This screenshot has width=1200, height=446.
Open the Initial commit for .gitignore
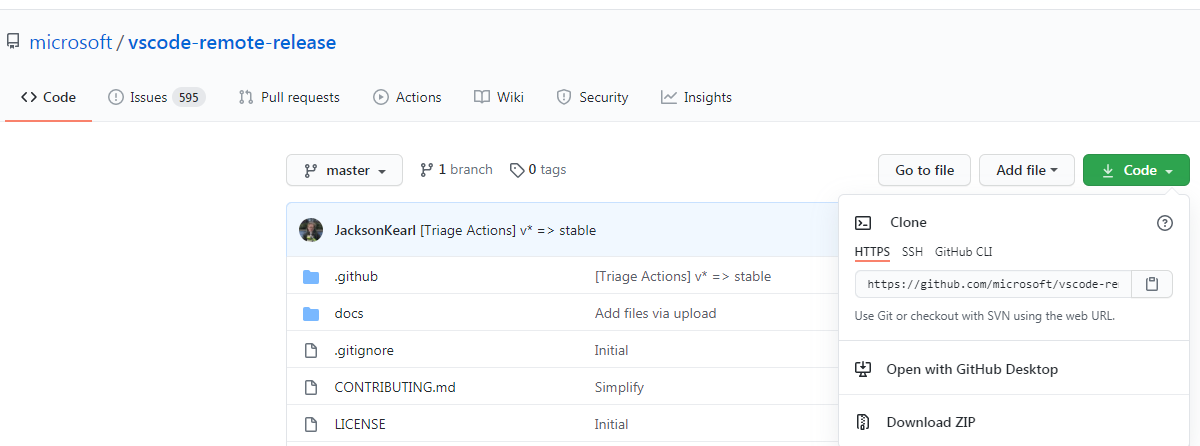(611, 350)
